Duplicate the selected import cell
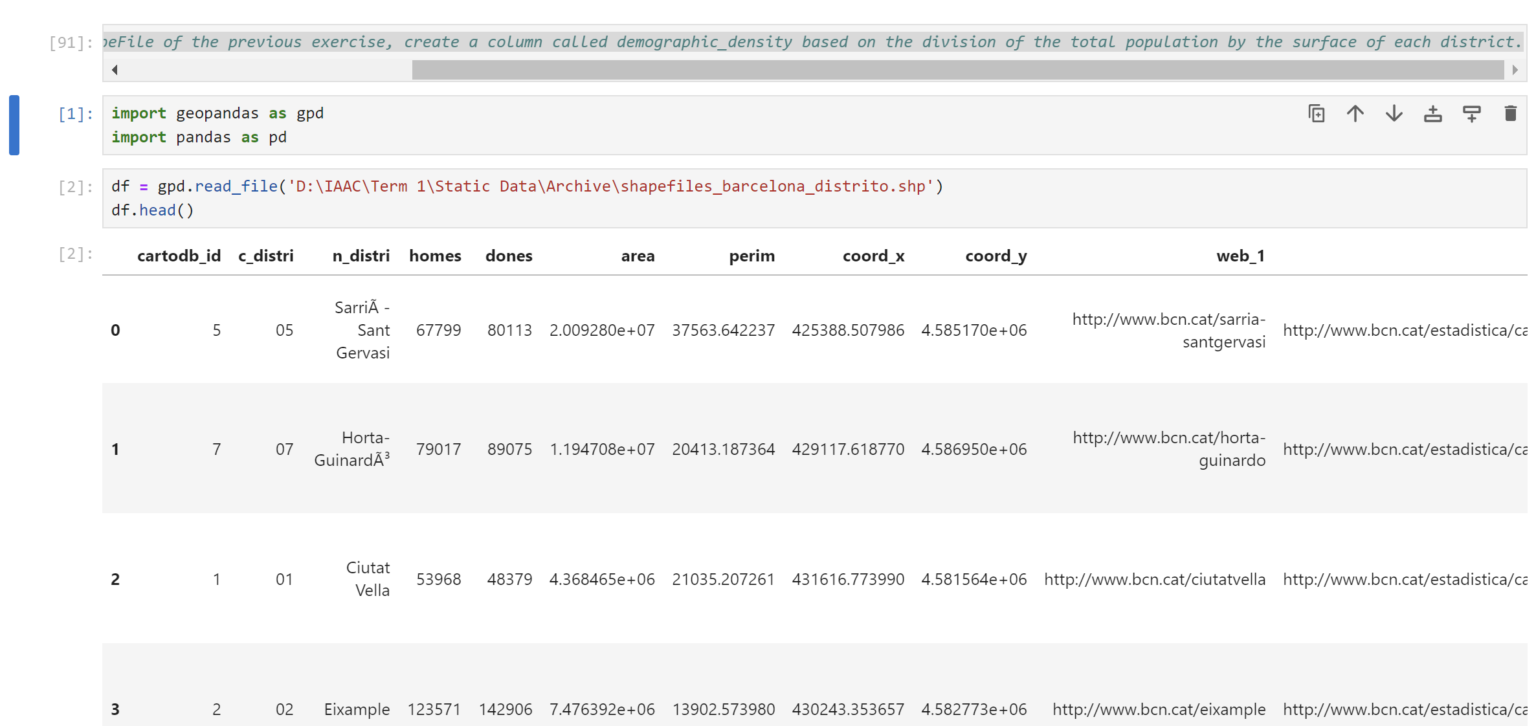This screenshot has width=1536, height=726. tap(1317, 114)
